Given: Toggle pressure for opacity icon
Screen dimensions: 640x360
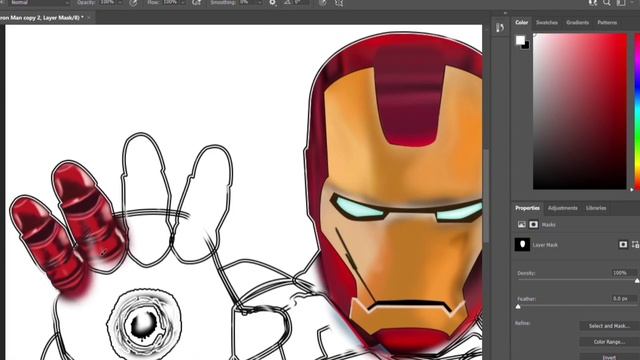Looking at the screenshot, I should (133, 3).
